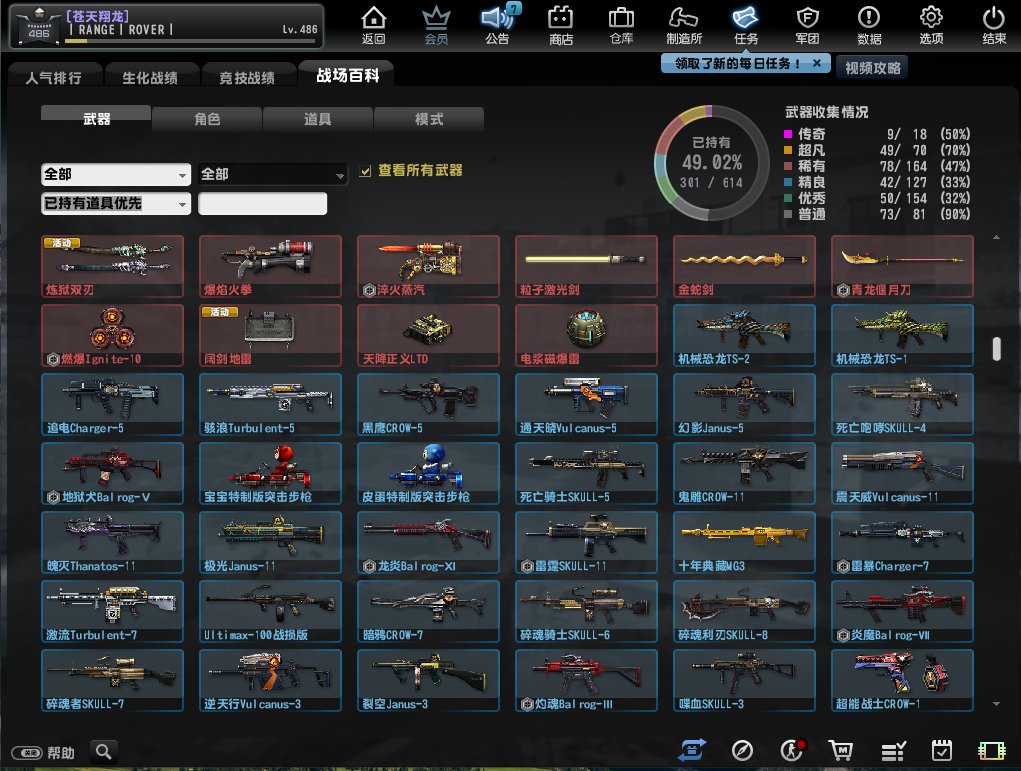Viewport: 1021px width, 771px height.
Task: Toggle the 查看所有武器 checkbox
Action: pyautogui.click(x=366, y=171)
